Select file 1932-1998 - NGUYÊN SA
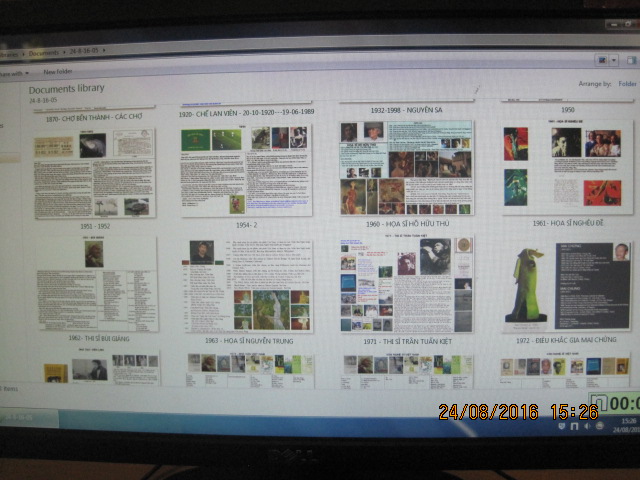Viewport: 640px width, 480px height. 406,110
